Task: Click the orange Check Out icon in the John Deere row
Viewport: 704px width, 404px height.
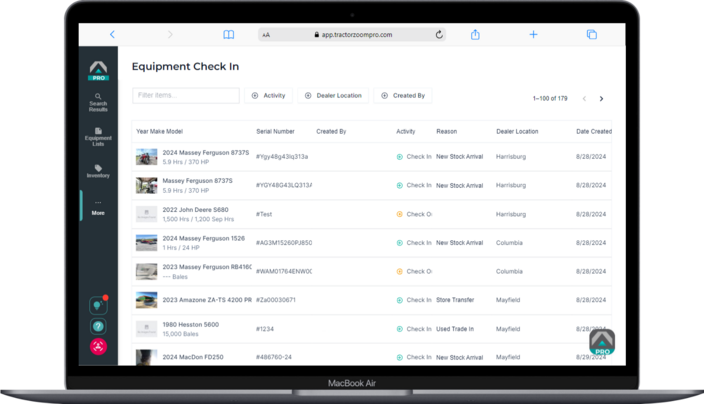Action: (400, 214)
